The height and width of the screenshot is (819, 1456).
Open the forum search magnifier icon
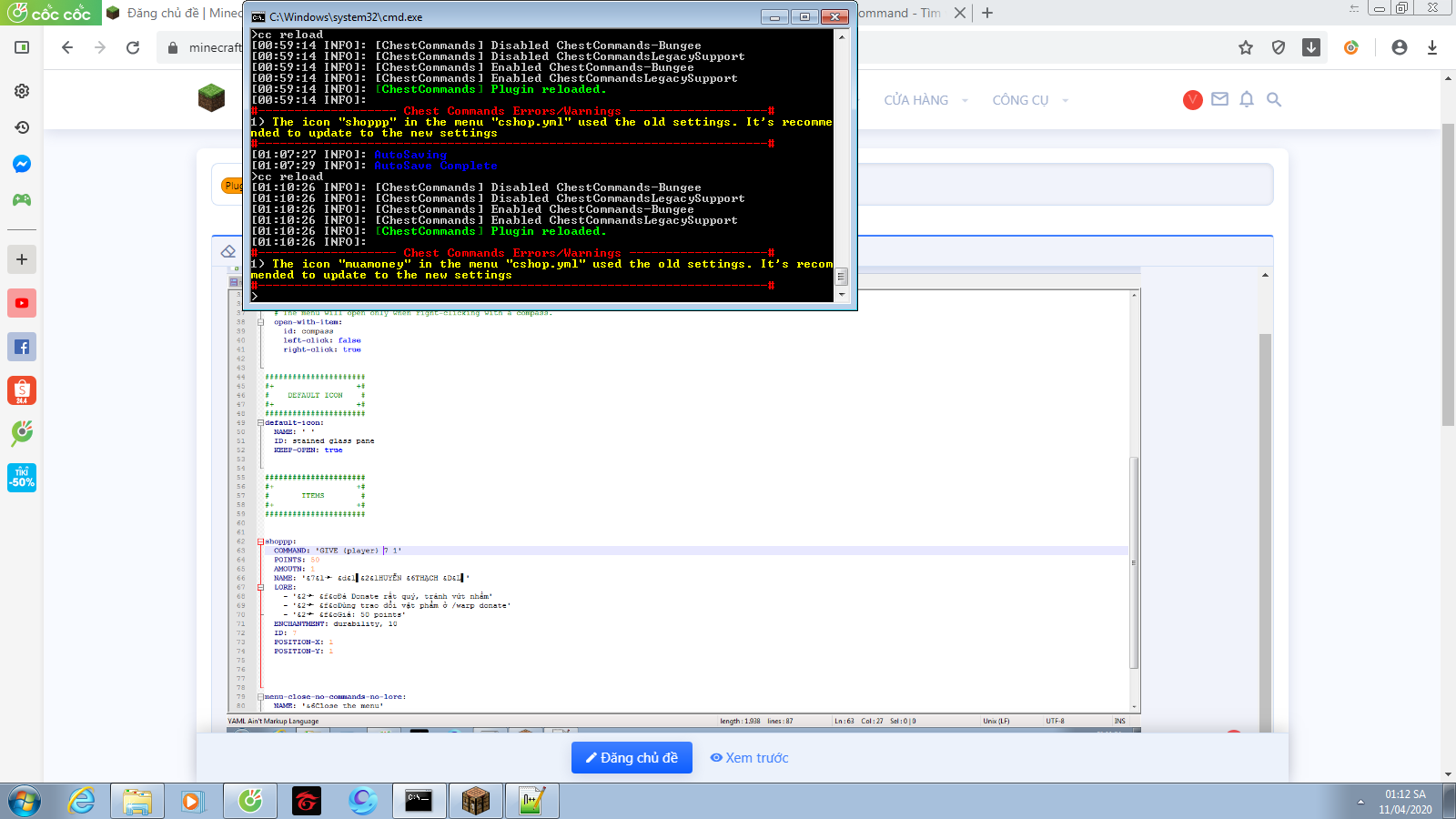click(1274, 99)
